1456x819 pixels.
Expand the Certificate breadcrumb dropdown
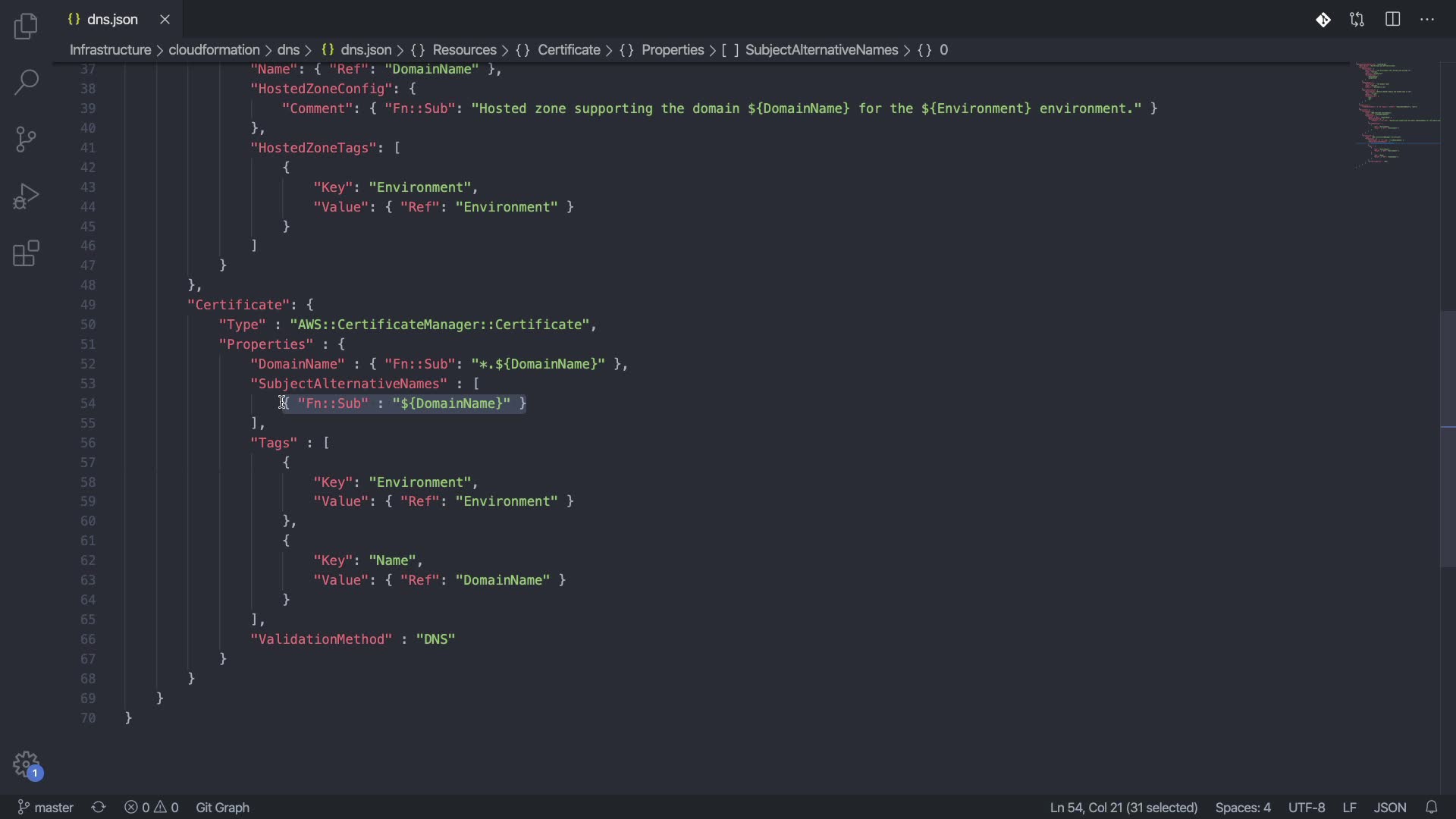click(569, 50)
